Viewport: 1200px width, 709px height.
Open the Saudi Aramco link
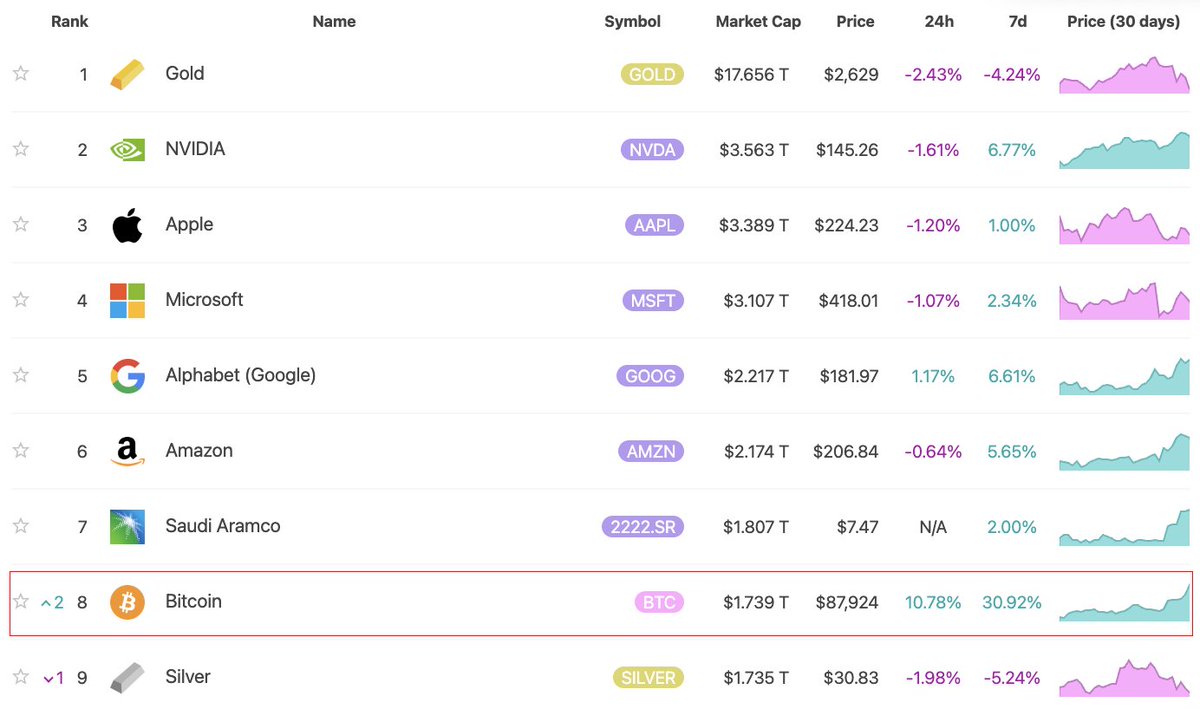pyautogui.click(x=223, y=526)
